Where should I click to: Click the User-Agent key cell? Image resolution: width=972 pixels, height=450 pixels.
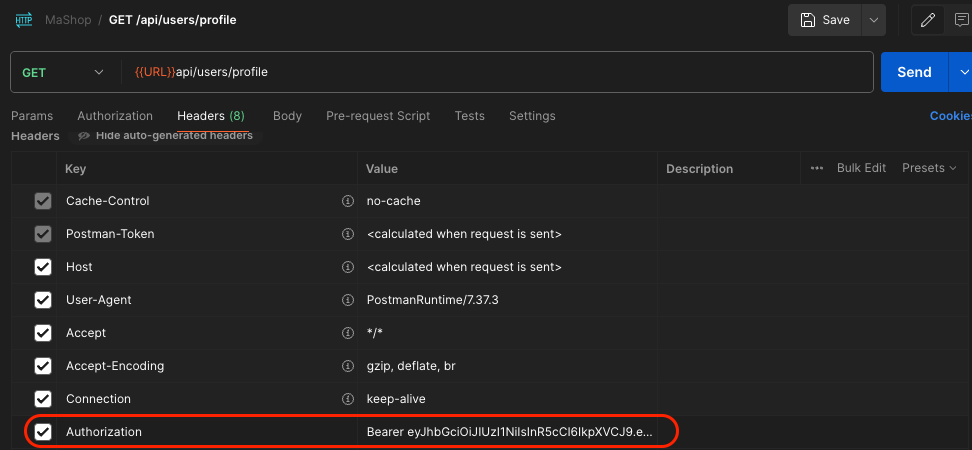(x=207, y=300)
